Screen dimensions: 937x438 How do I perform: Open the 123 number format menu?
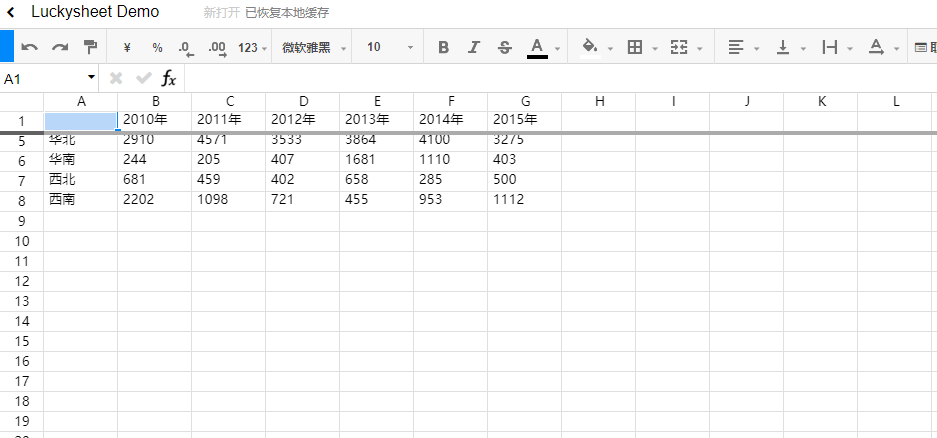click(x=252, y=48)
